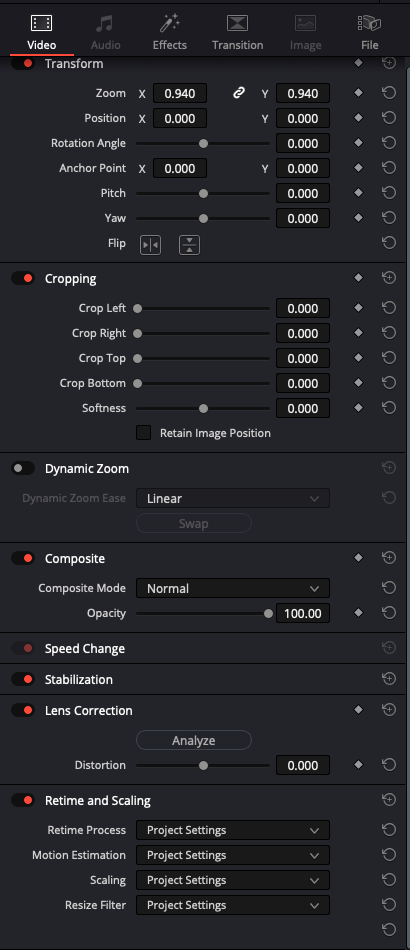The image size is (410, 950).
Task: Expand the Speed Change section
Action: 85,648
